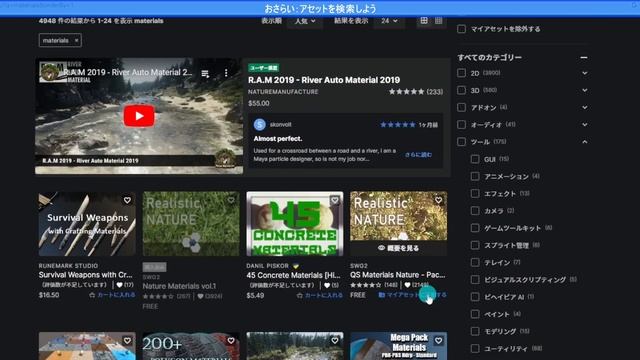Expand the アドオン category chevron
The width and height of the screenshot is (640, 360).
(584, 107)
